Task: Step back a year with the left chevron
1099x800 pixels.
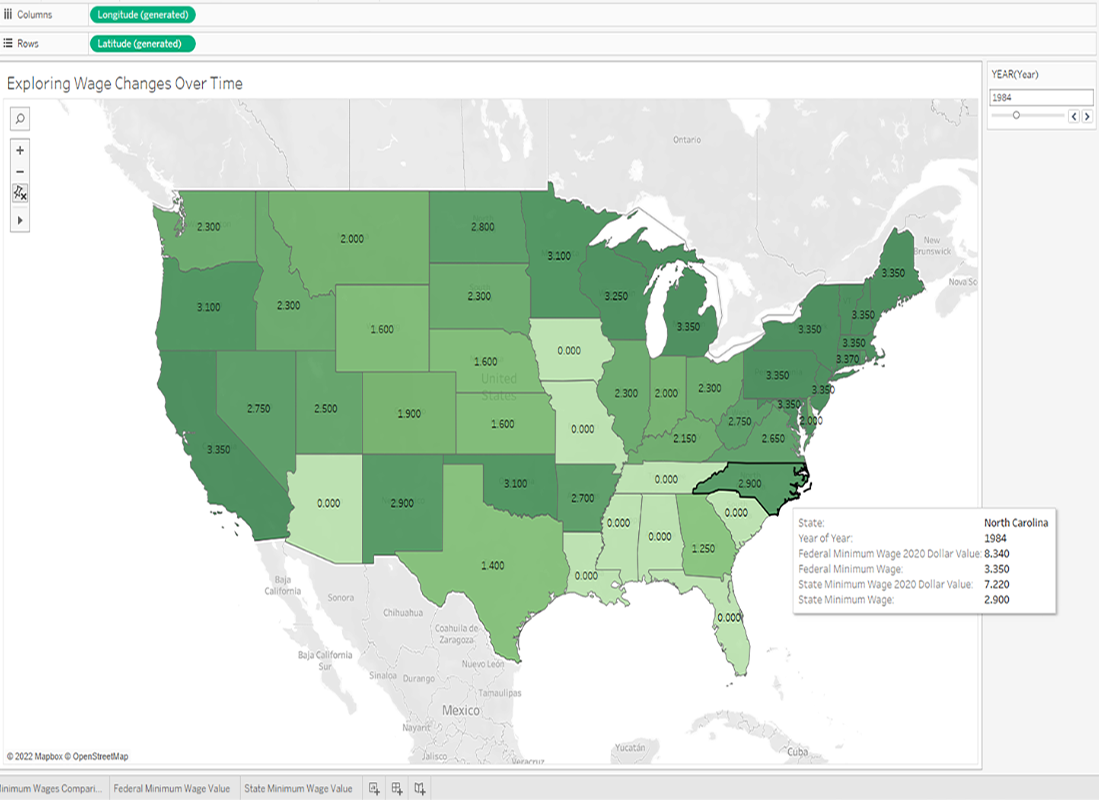Action: [1074, 116]
